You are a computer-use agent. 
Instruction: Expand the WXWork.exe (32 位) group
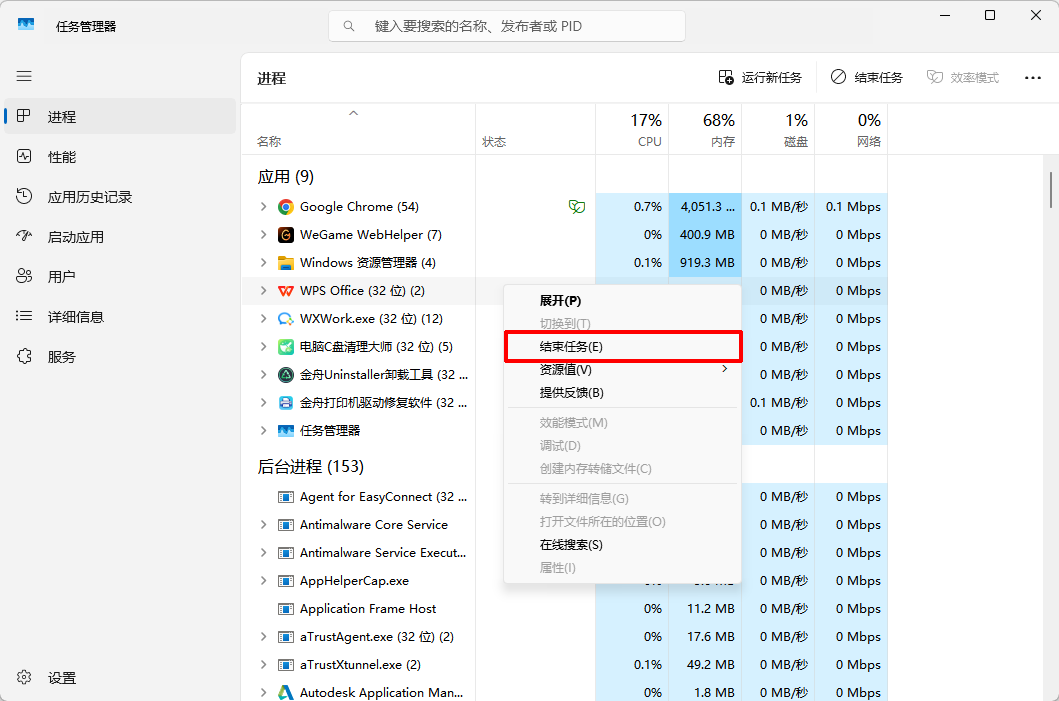click(x=263, y=319)
